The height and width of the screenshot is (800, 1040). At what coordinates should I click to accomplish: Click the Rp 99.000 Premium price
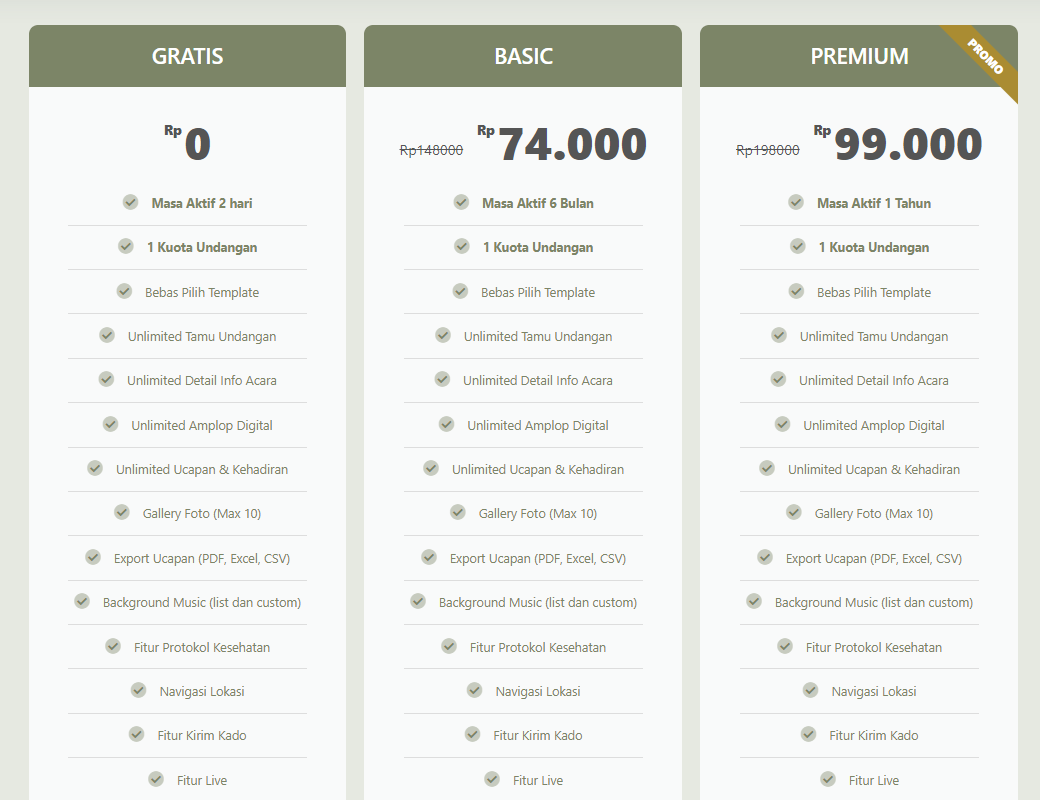click(898, 143)
